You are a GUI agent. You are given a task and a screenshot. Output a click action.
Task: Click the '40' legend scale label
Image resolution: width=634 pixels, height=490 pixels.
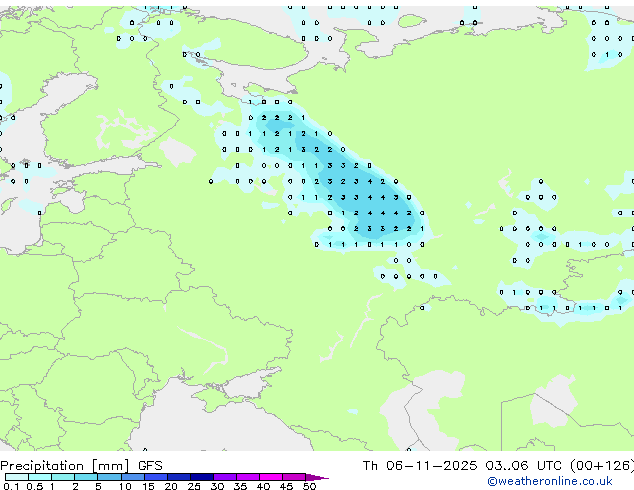[x=263, y=486]
